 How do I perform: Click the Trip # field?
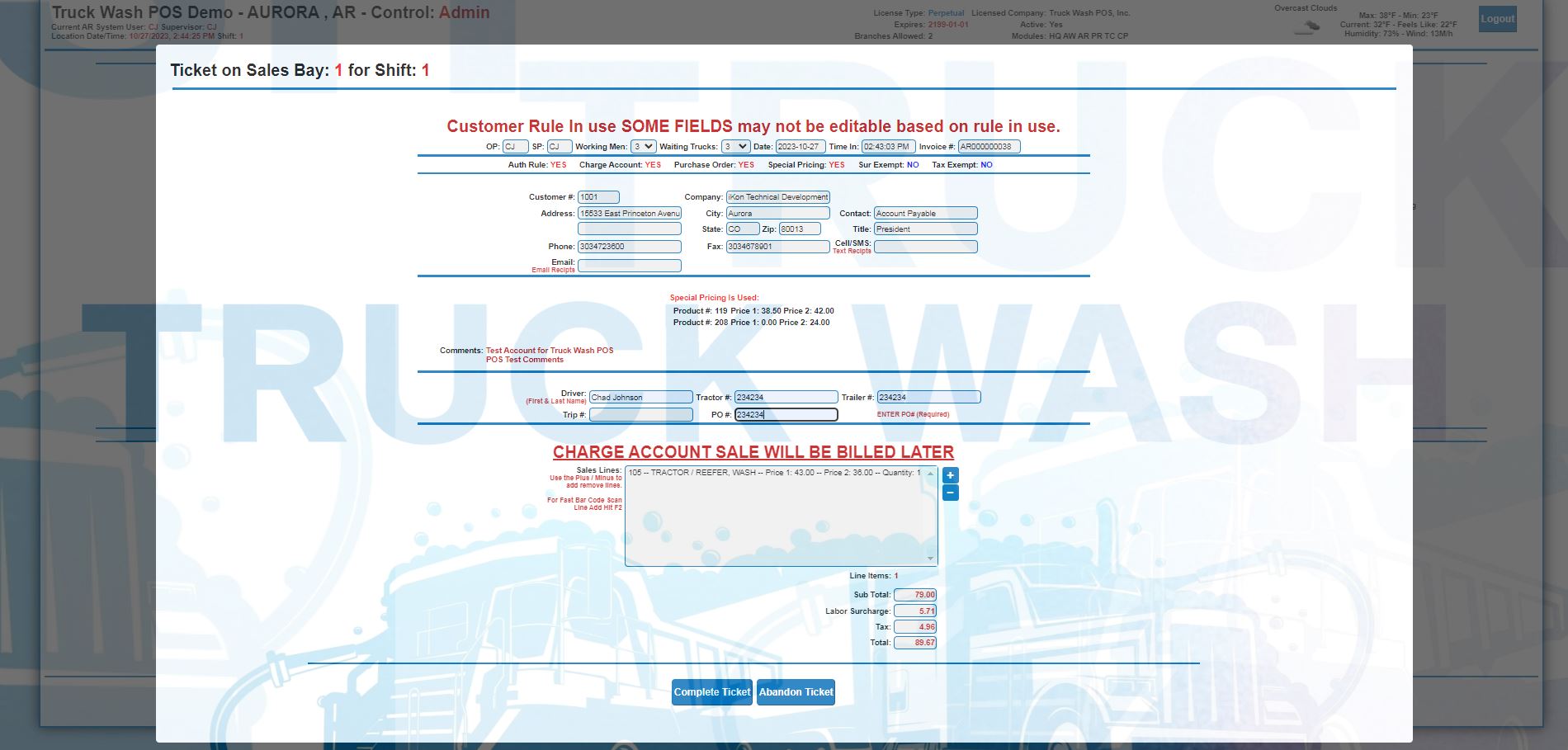click(641, 415)
